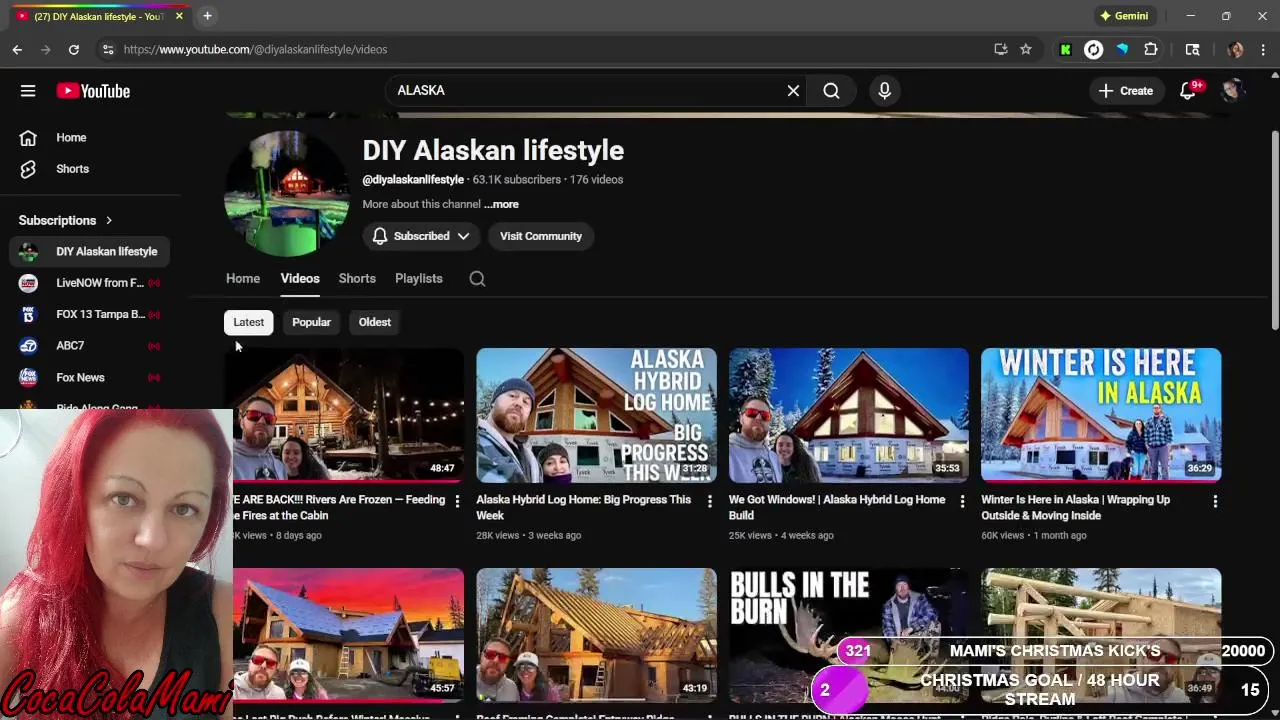Expand the Subscriptions section
1280x720 pixels.
pos(66,220)
